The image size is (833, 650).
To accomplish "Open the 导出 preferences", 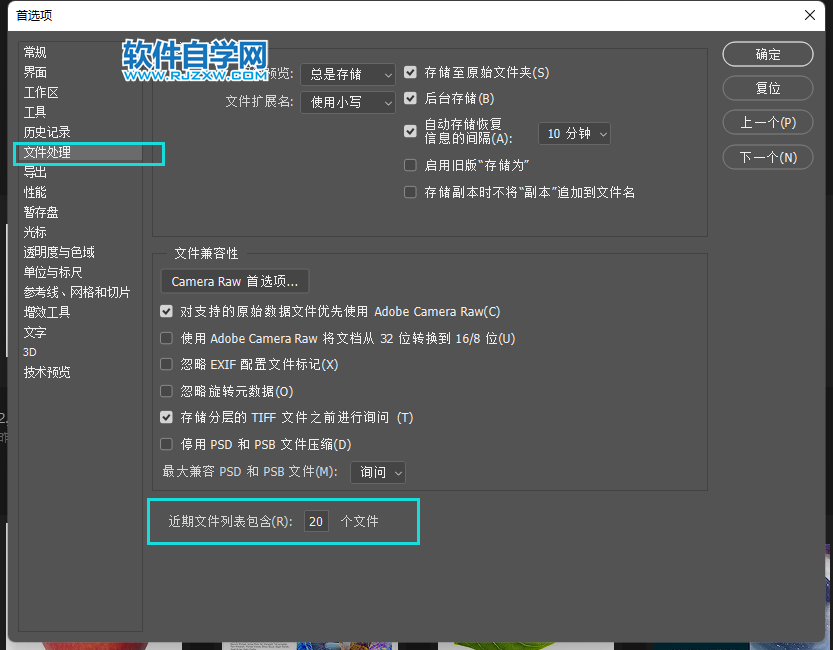I will coord(35,173).
